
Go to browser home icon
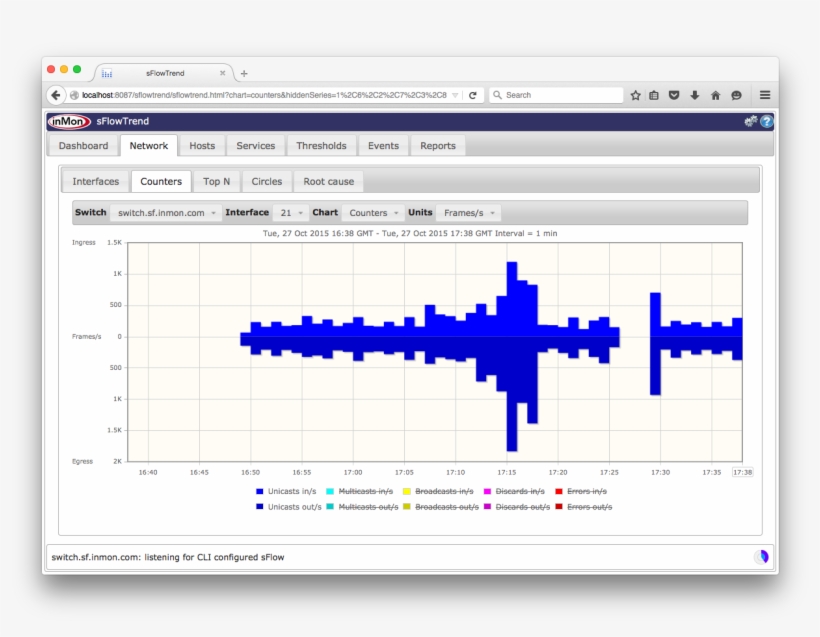click(715, 95)
